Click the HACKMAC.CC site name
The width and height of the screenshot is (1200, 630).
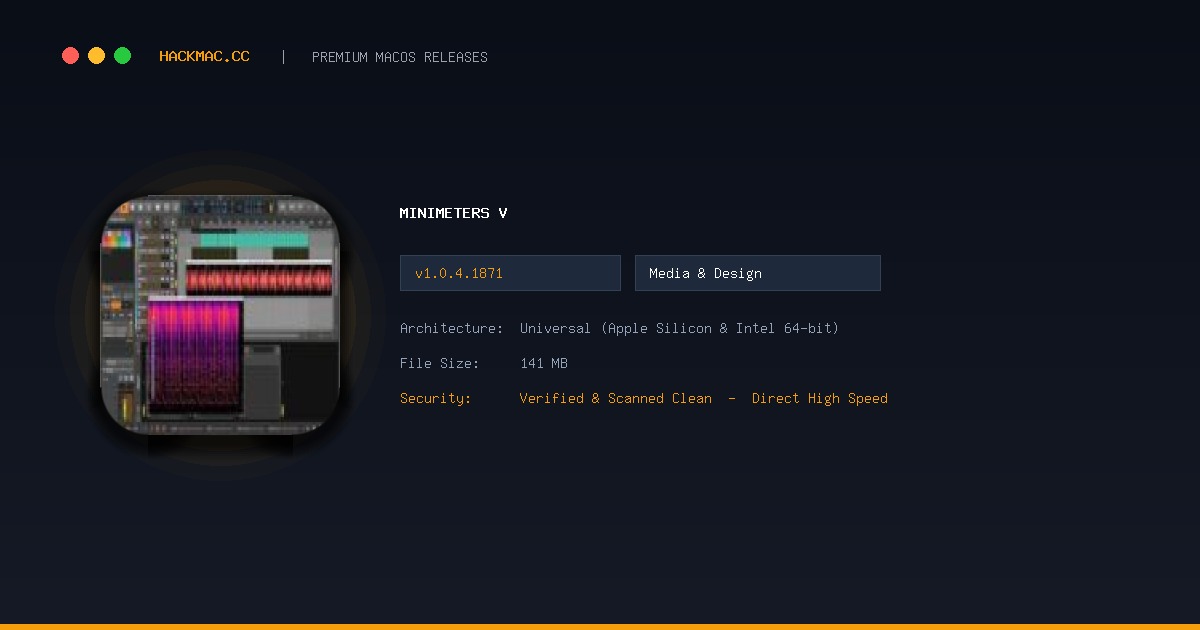tap(204, 57)
